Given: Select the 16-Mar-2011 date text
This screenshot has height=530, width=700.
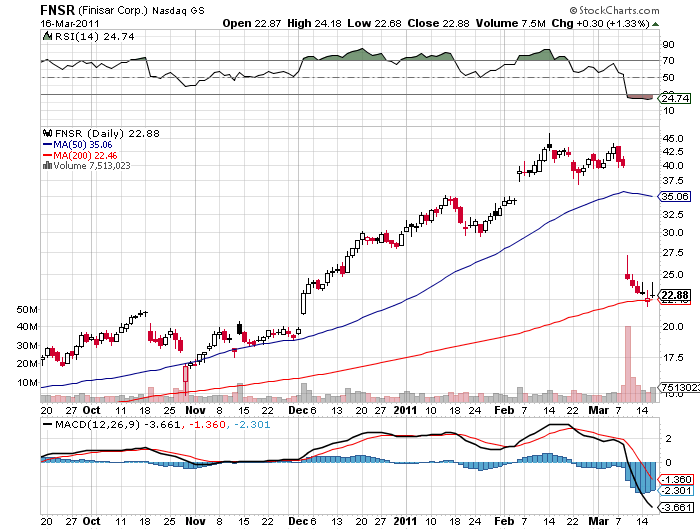Looking at the screenshot, I should pyautogui.click(x=70, y=23).
